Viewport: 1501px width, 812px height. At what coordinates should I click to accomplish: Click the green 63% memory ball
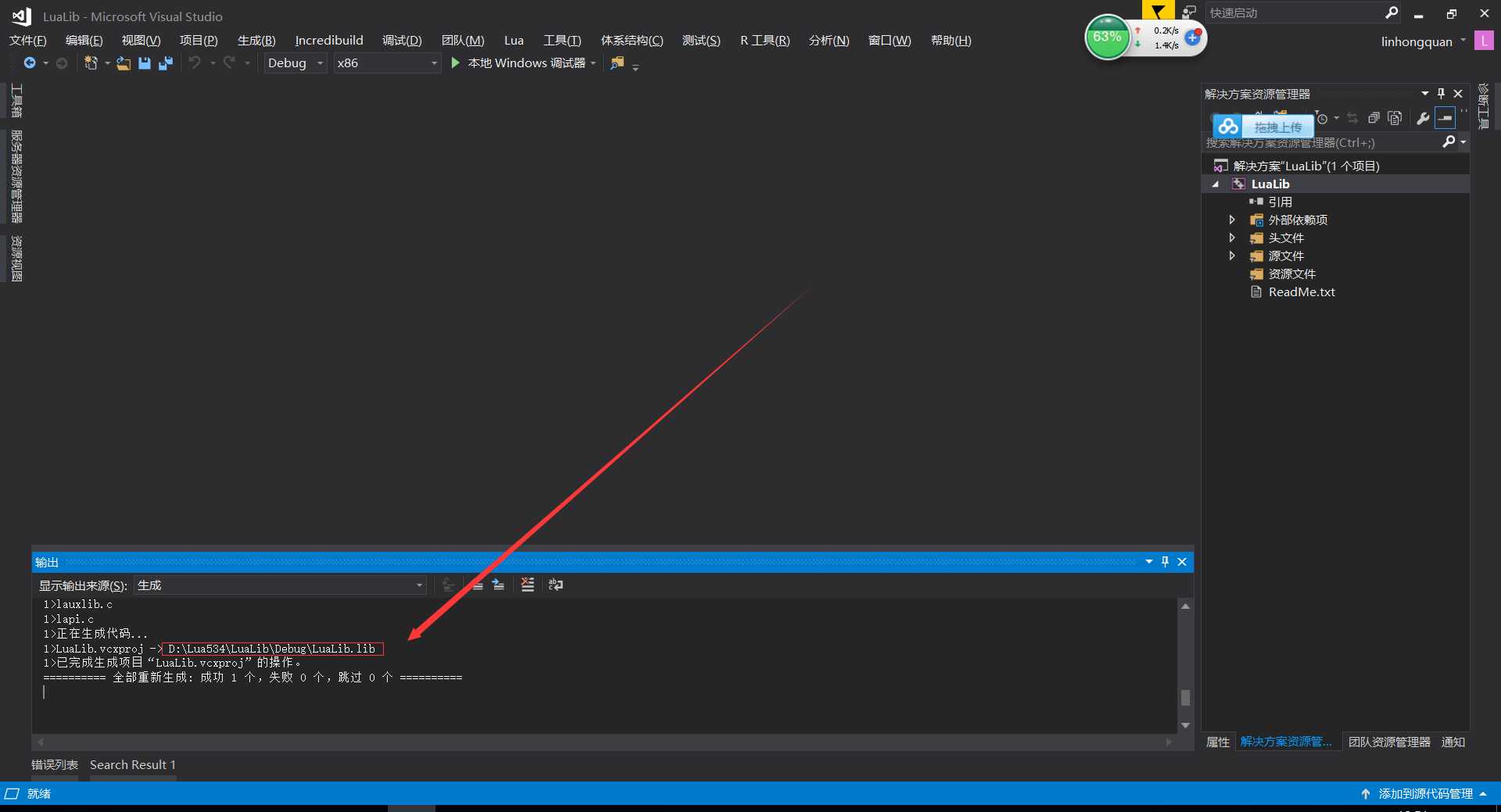(1107, 37)
